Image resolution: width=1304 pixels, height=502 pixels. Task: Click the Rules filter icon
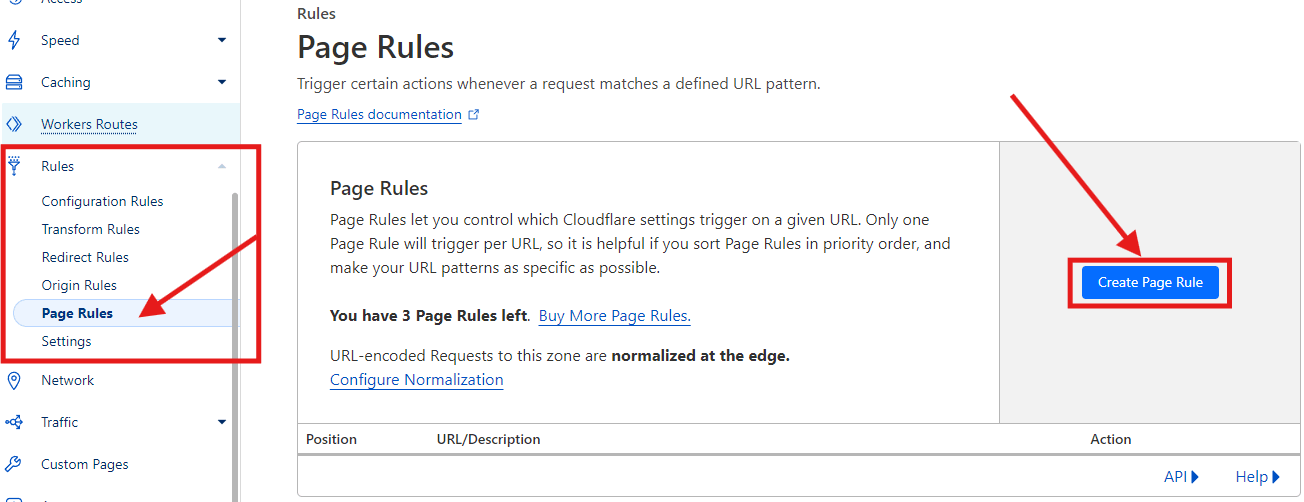pos(14,166)
